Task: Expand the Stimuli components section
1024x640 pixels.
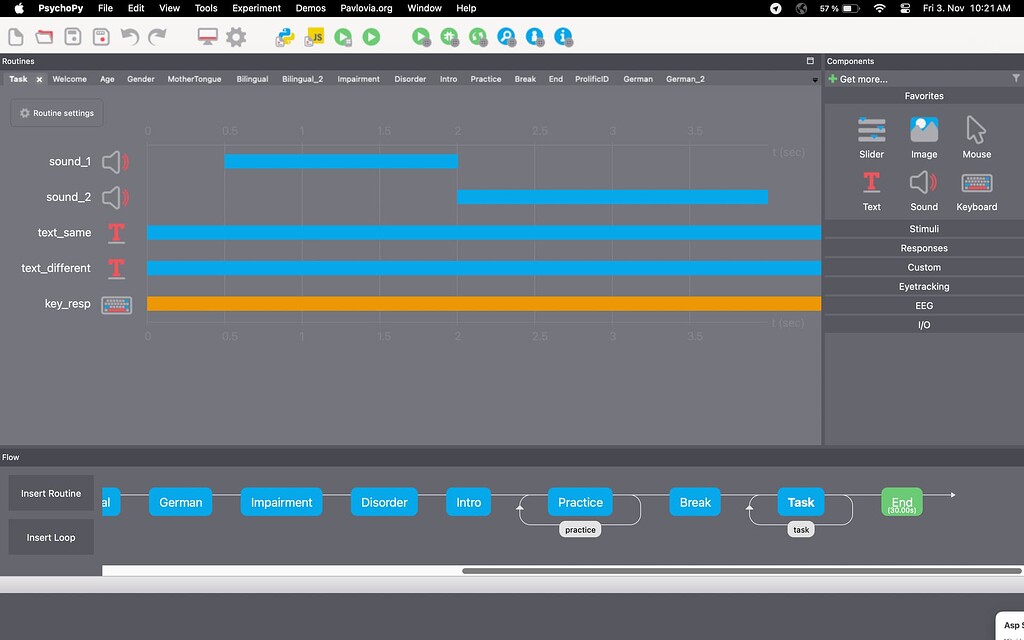Action: (x=923, y=228)
